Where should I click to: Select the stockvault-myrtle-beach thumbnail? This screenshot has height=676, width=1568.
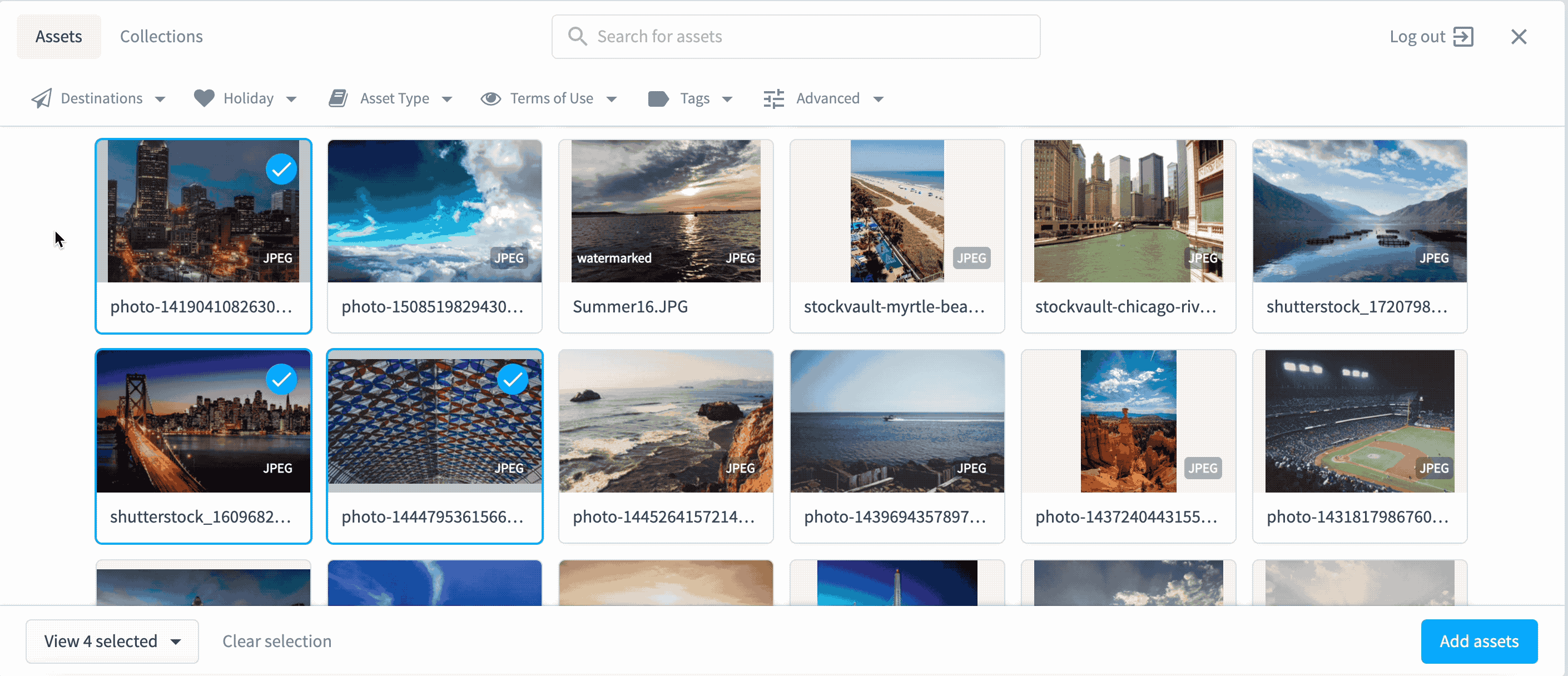tap(897, 211)
